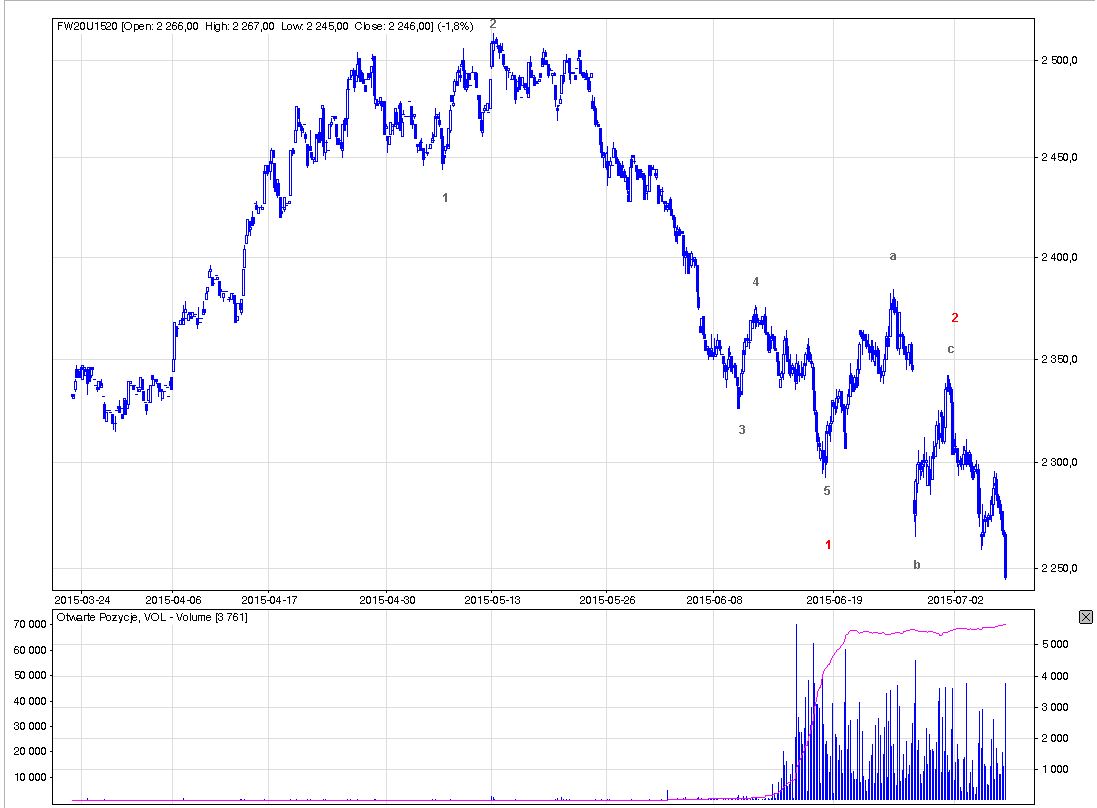The width and height of the screenshot is (1097, 808).
Task: Click the date label 2015-04-06
Action: (x=173, y=600)
